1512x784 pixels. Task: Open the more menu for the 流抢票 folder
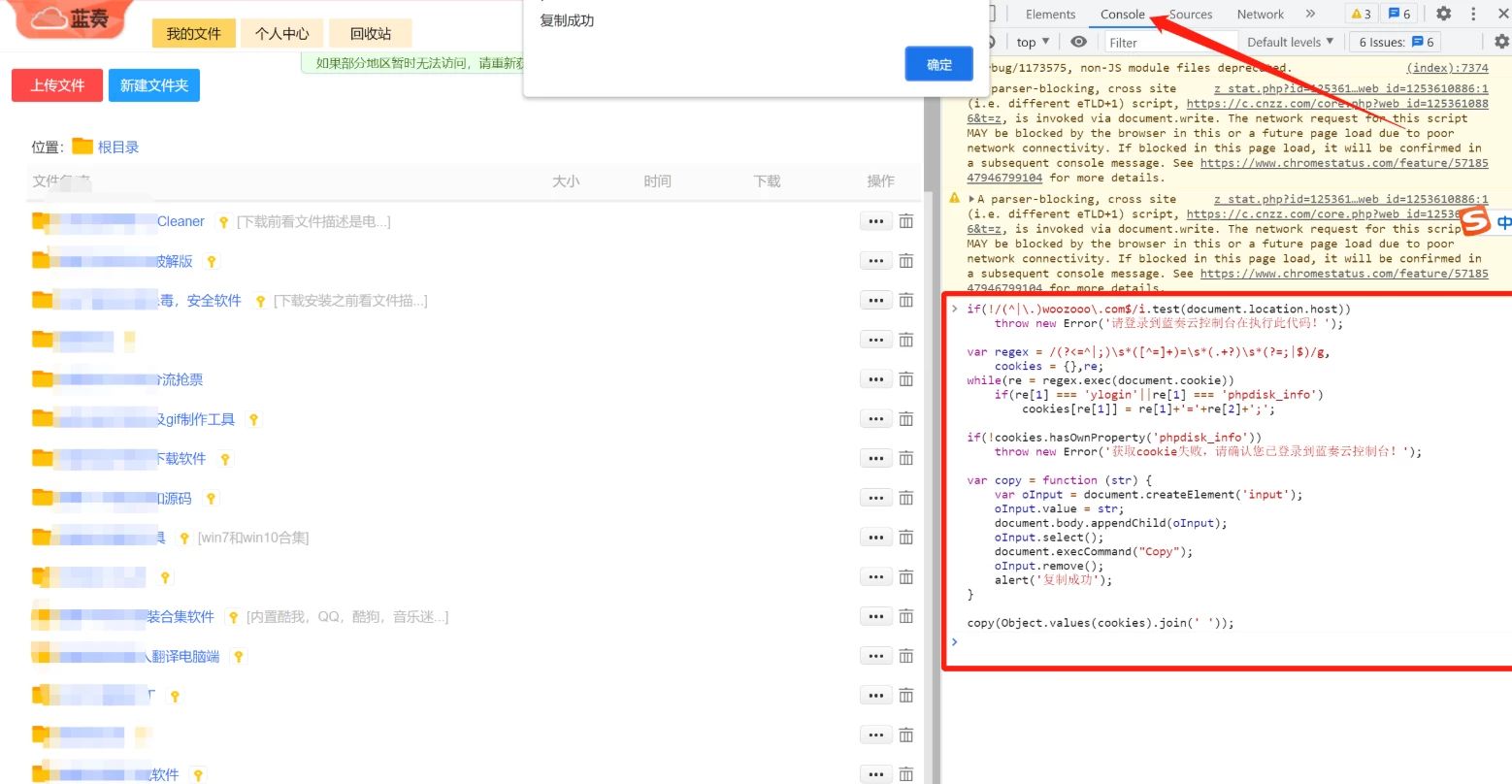[x=875, y=379]
